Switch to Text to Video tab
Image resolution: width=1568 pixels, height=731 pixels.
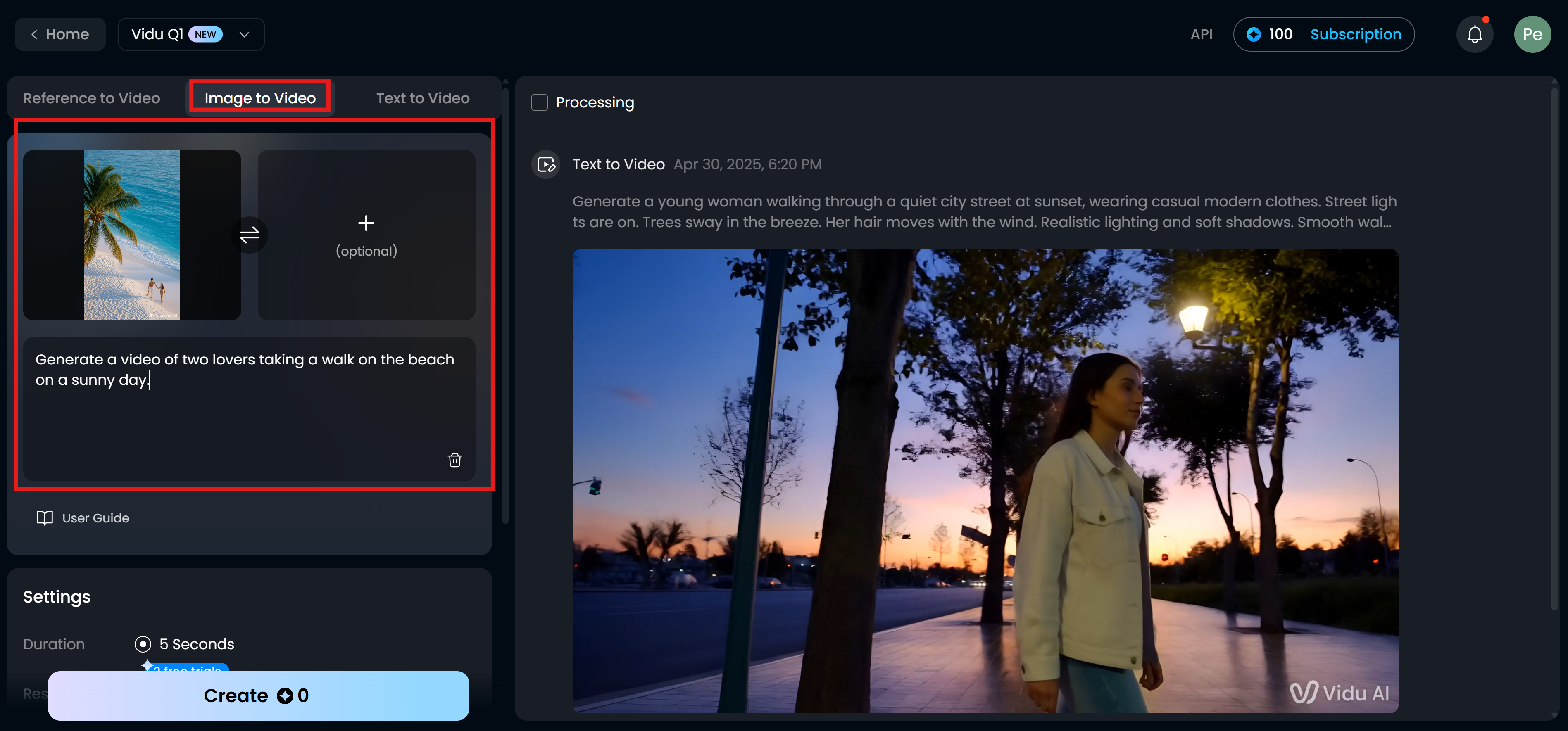click(x=422, y=98)
